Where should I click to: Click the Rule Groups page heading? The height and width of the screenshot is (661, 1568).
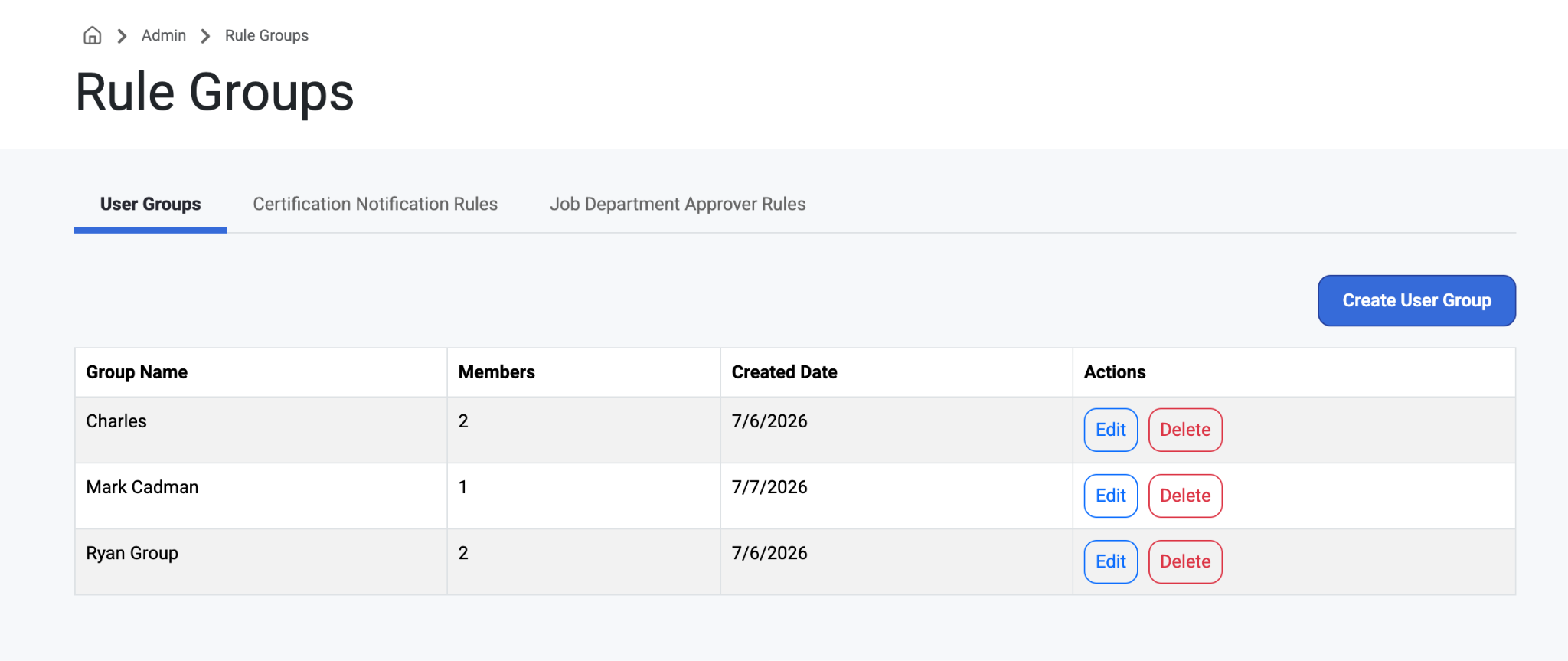(214, 93)
